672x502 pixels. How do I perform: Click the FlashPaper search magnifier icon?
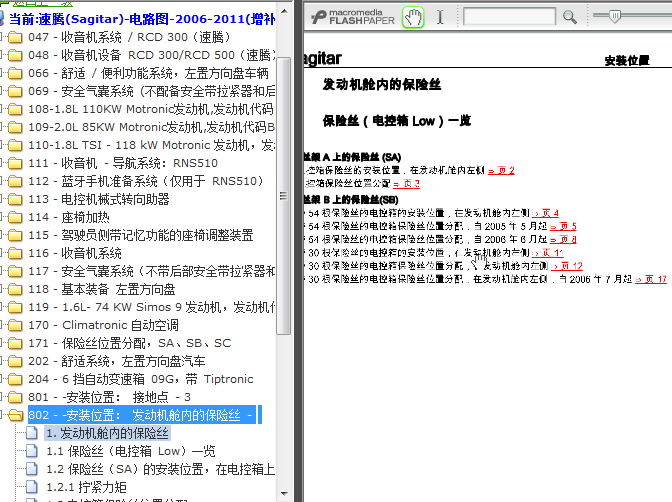pyautogui.click(x=570, y=18)
